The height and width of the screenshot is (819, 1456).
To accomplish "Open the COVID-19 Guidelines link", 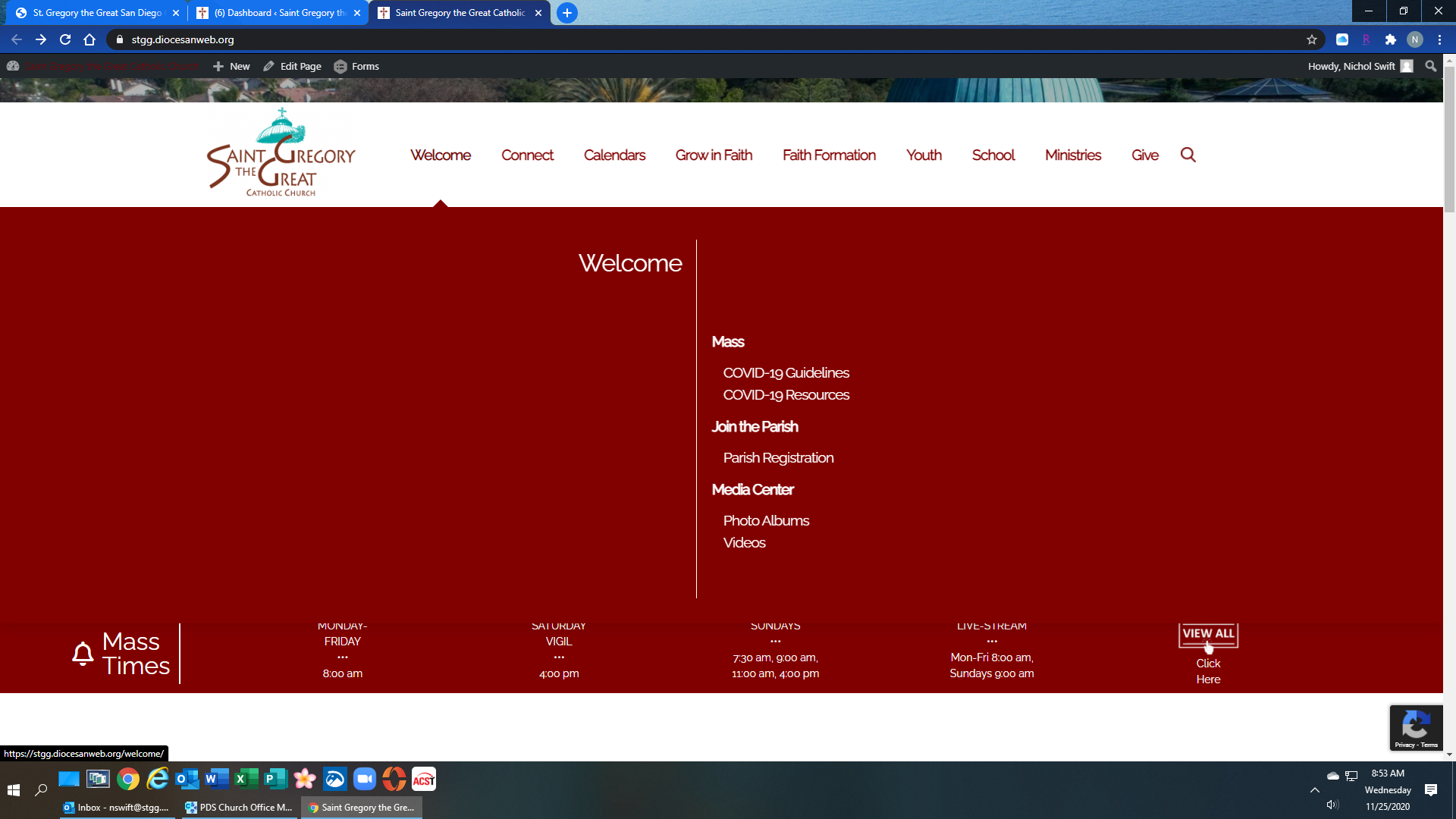I will [x=786, y=372].
